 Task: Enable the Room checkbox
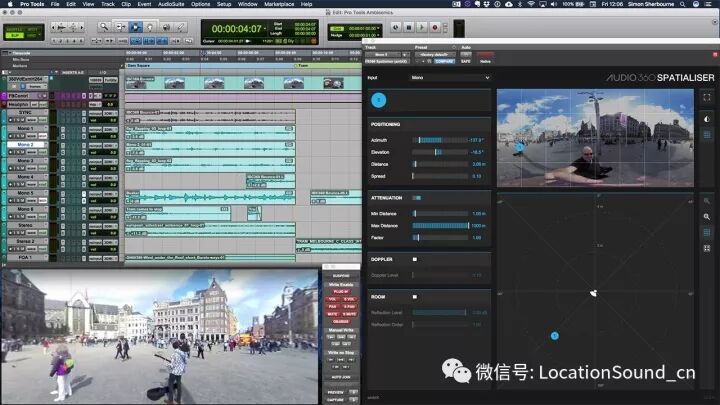tap(415, 297)
